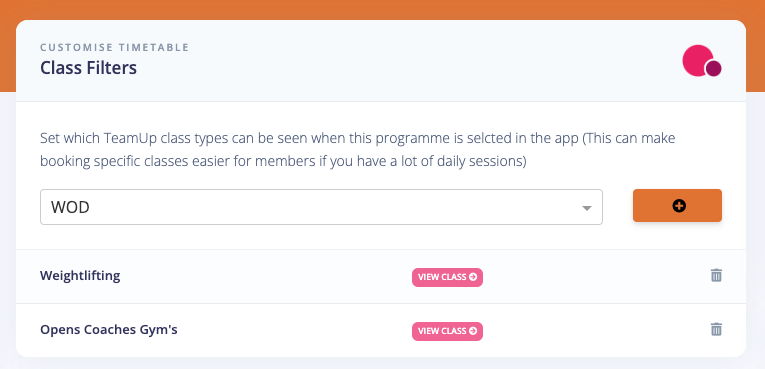Delete the Weightlifting filter with its trash icon

pos(716,275)
